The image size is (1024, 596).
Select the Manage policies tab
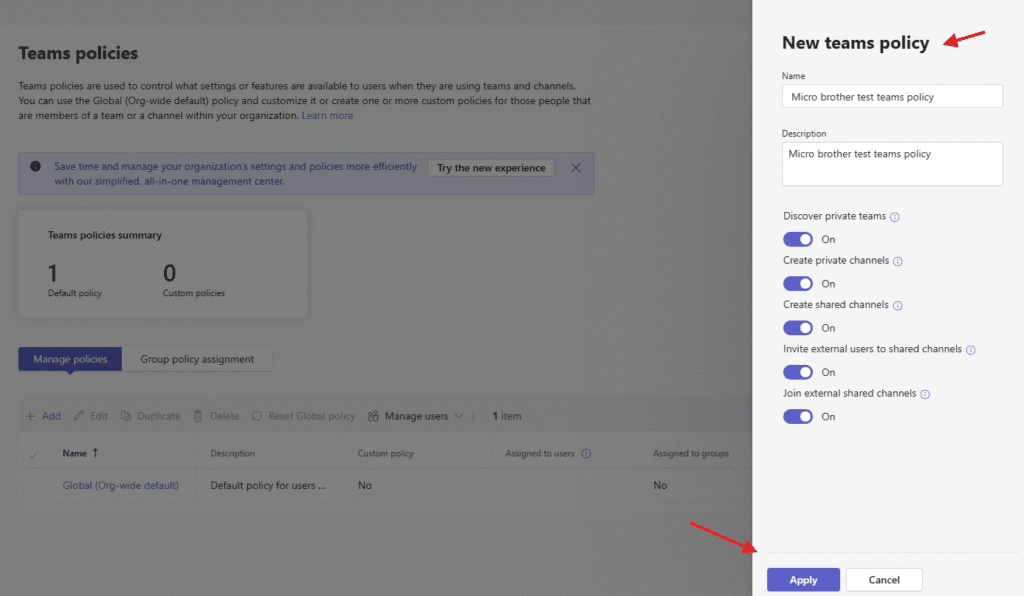(x=70, y=359)
